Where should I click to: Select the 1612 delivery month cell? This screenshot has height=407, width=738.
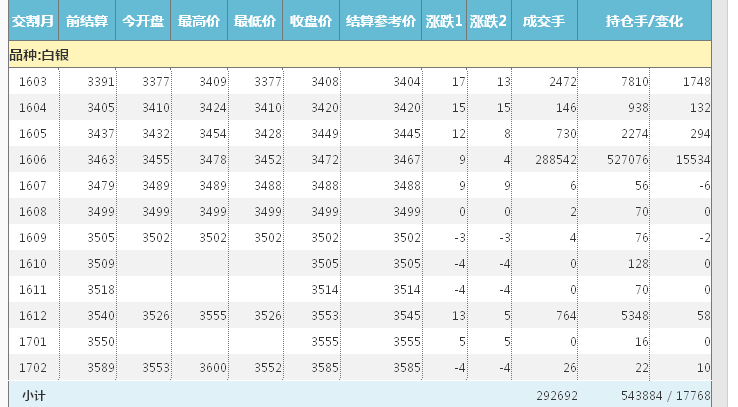coord(33,315)
